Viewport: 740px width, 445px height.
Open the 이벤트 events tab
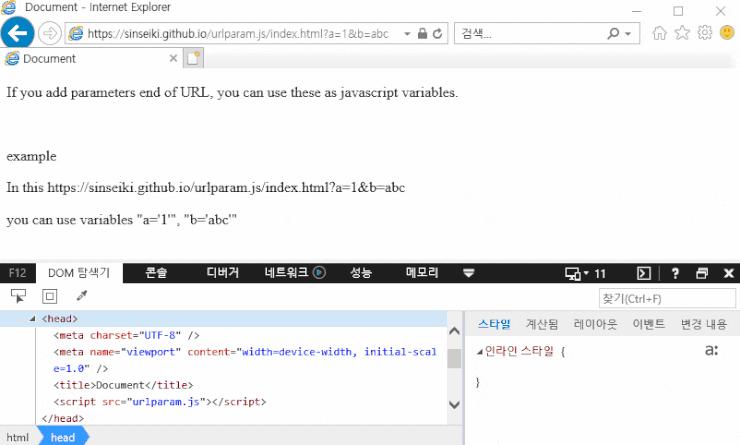coord(648,324)
